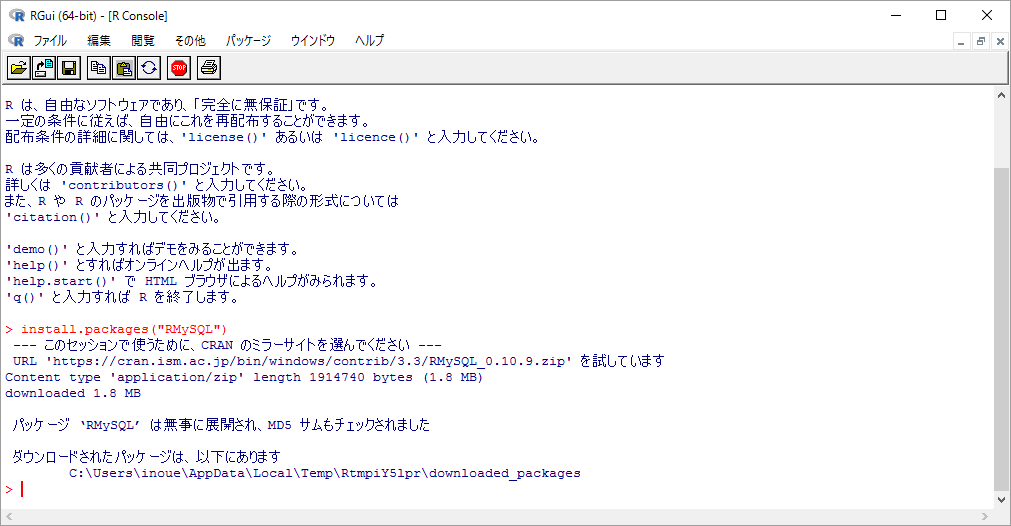Click the Content type 'application/zip' line
1011x526 pixels.
point(244,377)
